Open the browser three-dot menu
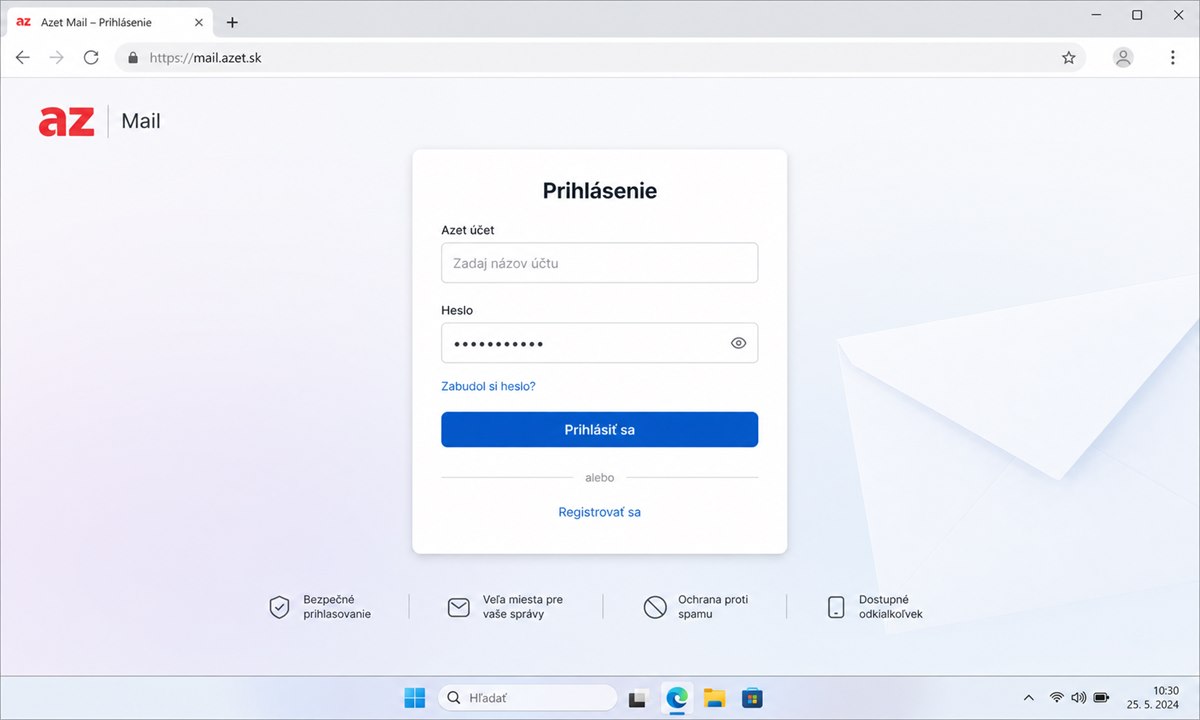This screenshot has height=720, width=1200. point(1172,58)
